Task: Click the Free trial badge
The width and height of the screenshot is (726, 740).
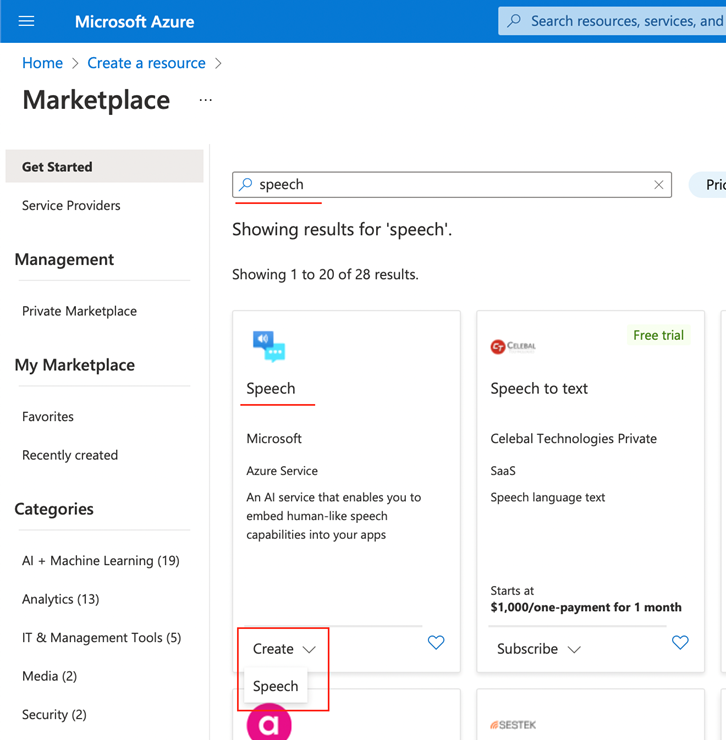Action: click(658, 335)
